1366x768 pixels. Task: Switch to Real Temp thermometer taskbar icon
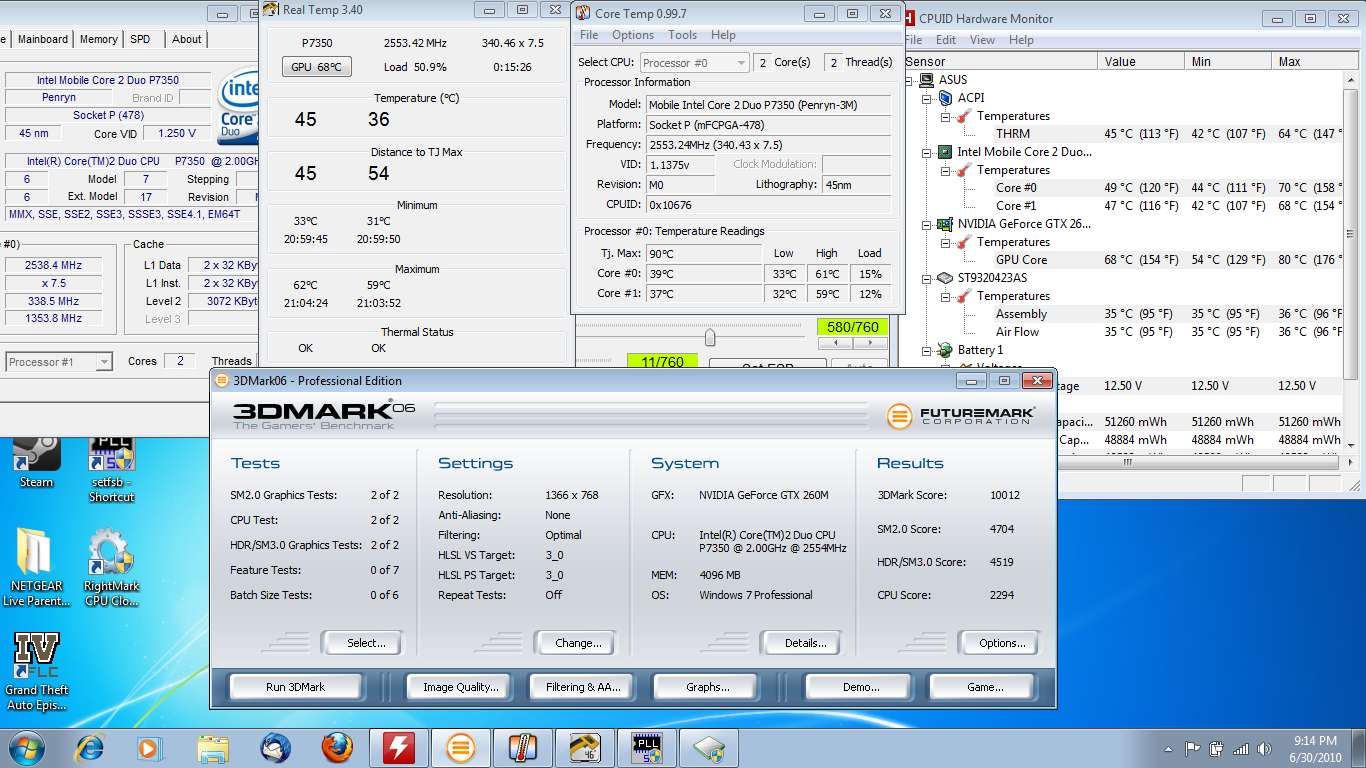pos(522,747)
